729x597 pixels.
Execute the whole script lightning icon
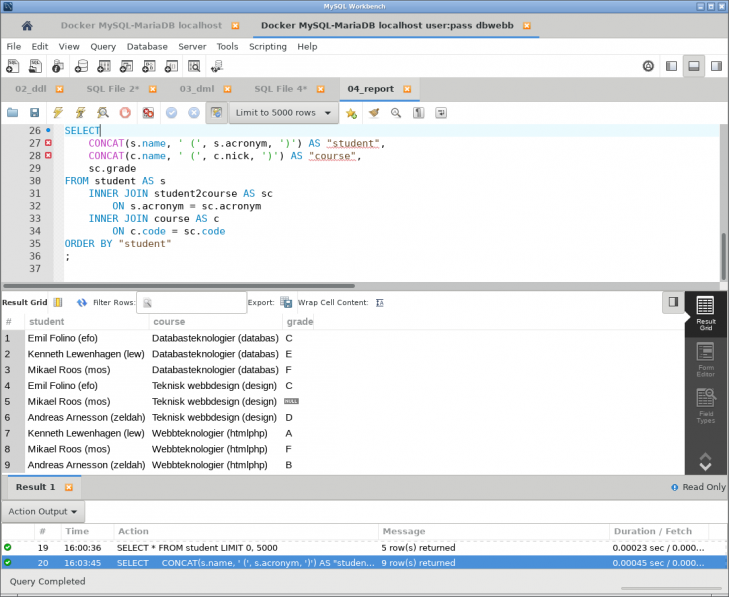click(x=58, y=113)
